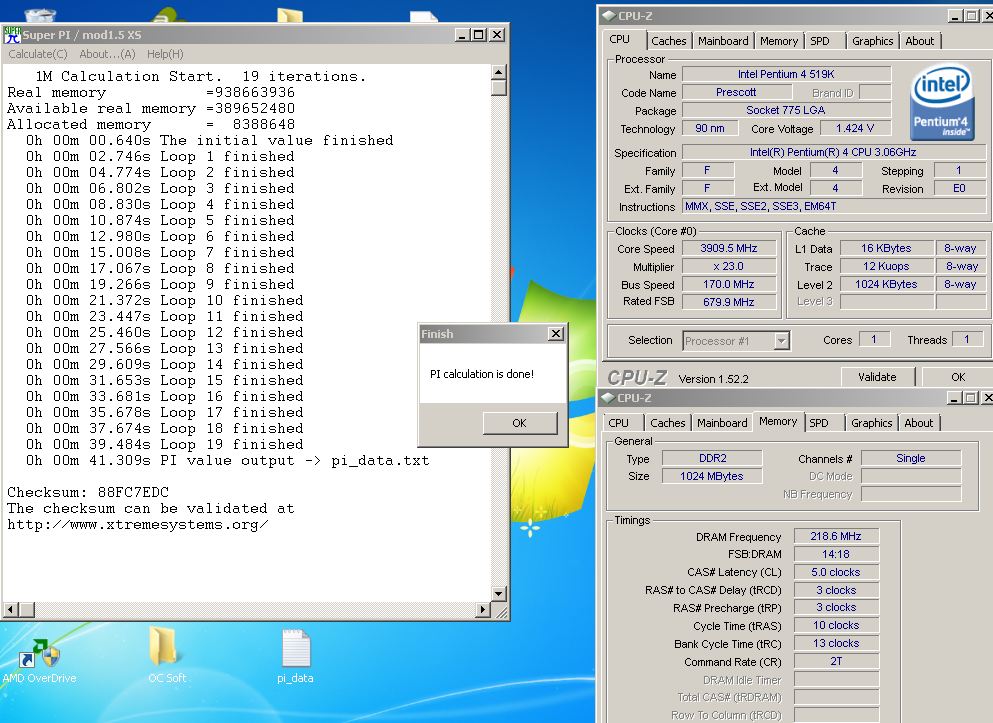Click the top CPU-Z window title icon

[x=608, y=16]
